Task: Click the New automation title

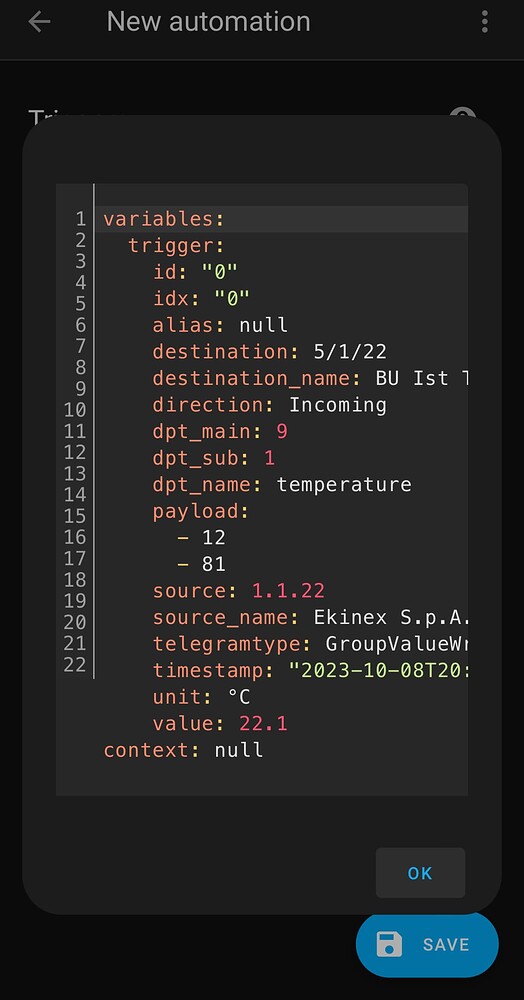Action: (208, 22)
